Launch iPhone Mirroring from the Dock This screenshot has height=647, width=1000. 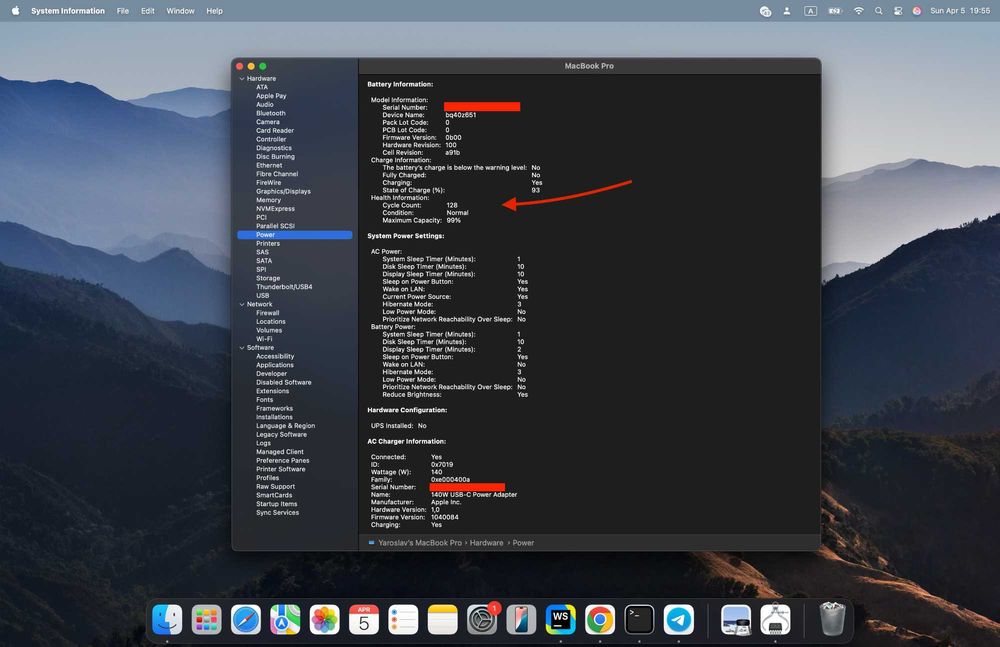[521, 620]
